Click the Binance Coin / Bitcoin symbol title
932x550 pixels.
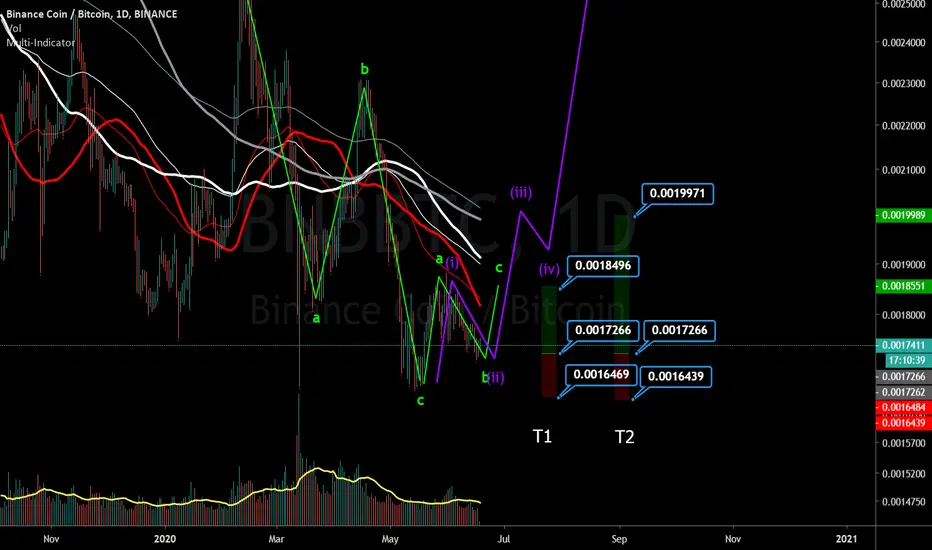click(92, 14)
